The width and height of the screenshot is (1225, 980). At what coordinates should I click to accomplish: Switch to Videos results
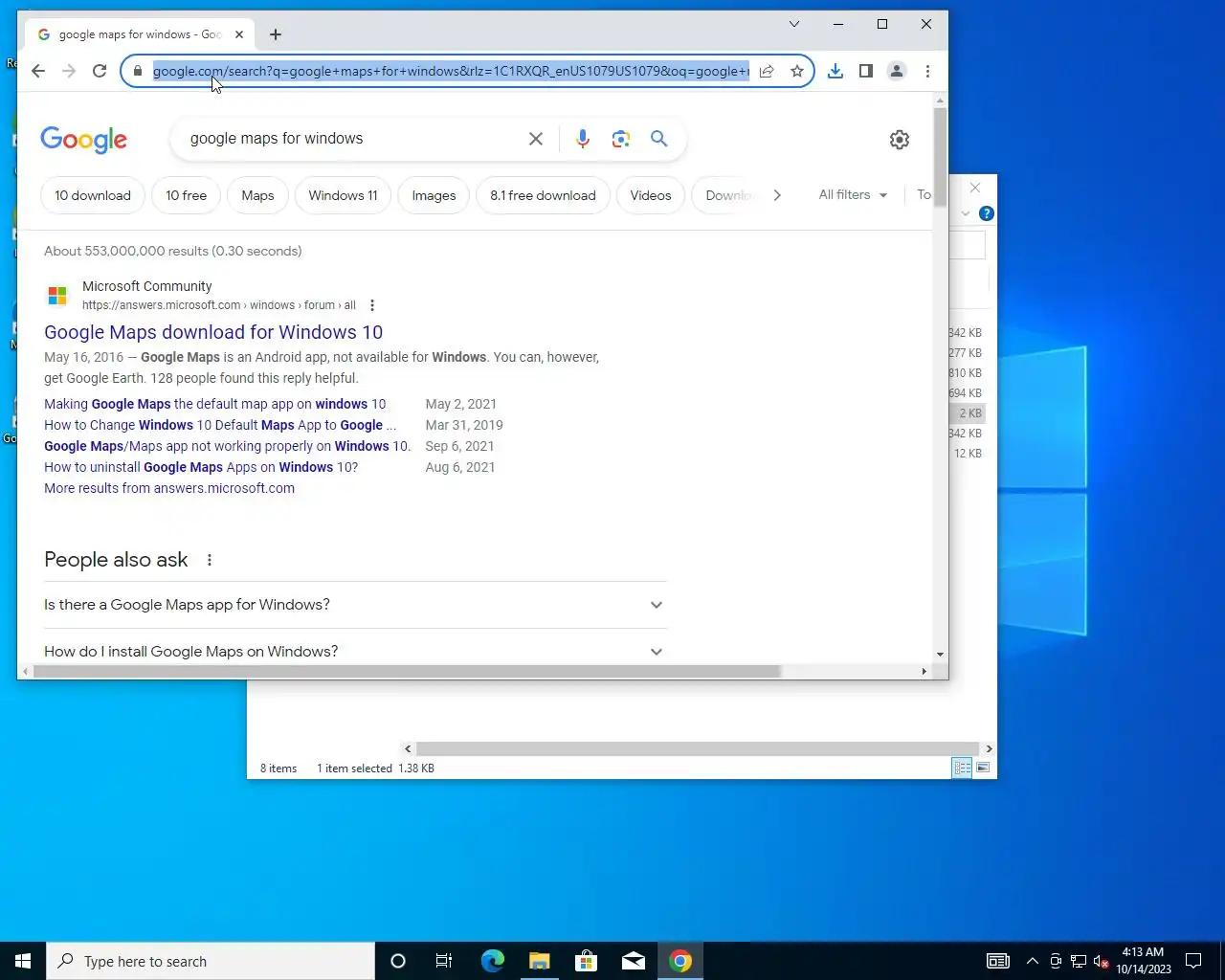651,195
